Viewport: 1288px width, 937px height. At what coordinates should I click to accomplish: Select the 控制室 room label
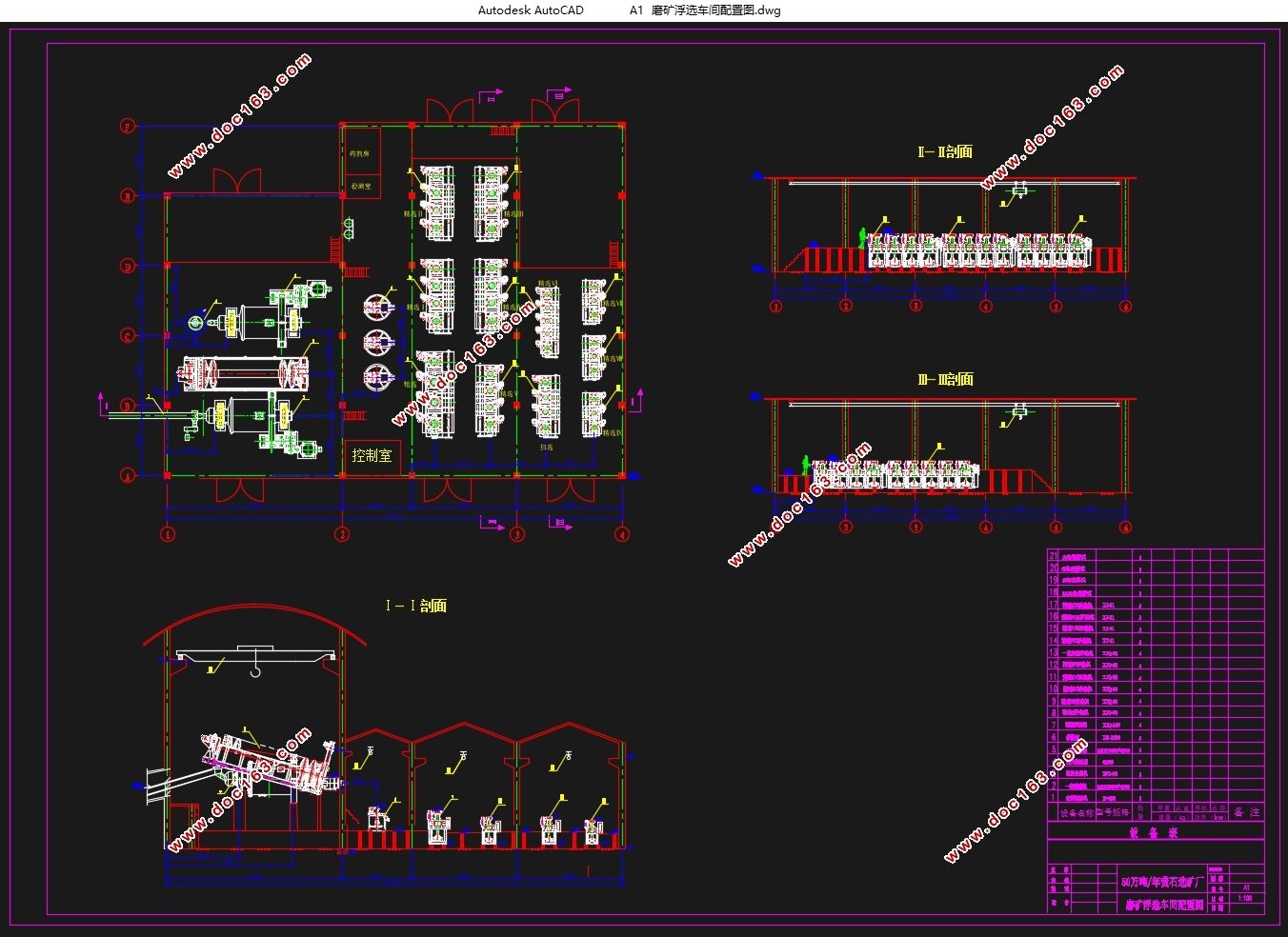[372, 455]
